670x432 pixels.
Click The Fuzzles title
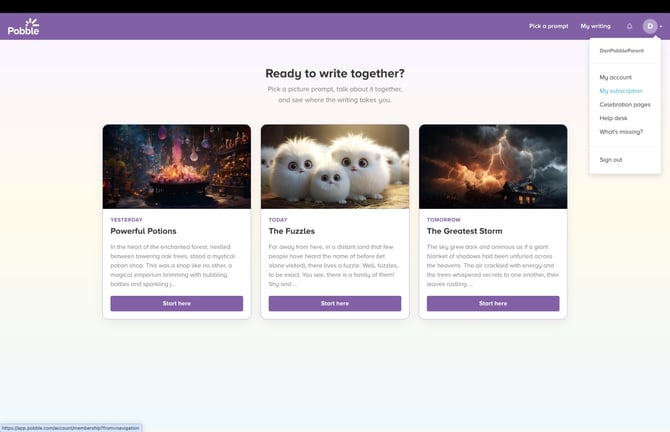291,231
